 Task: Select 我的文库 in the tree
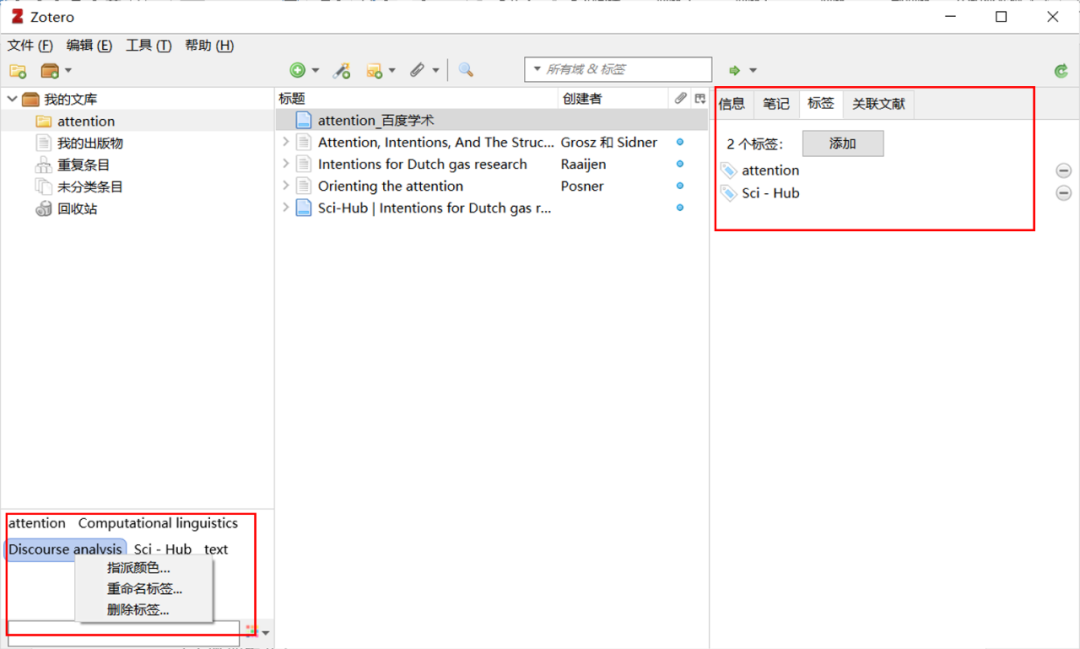[70, 99]
